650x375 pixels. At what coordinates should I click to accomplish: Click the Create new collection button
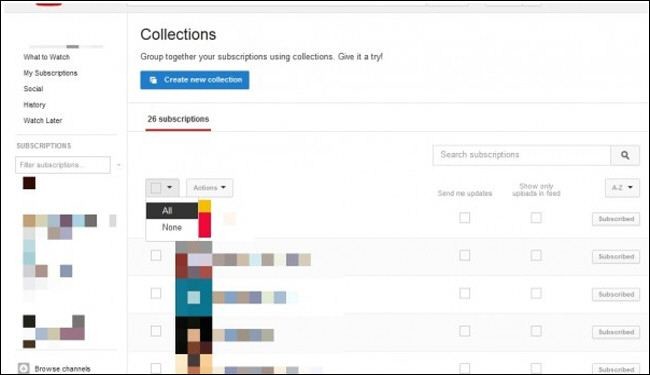[x=194, y=80]
